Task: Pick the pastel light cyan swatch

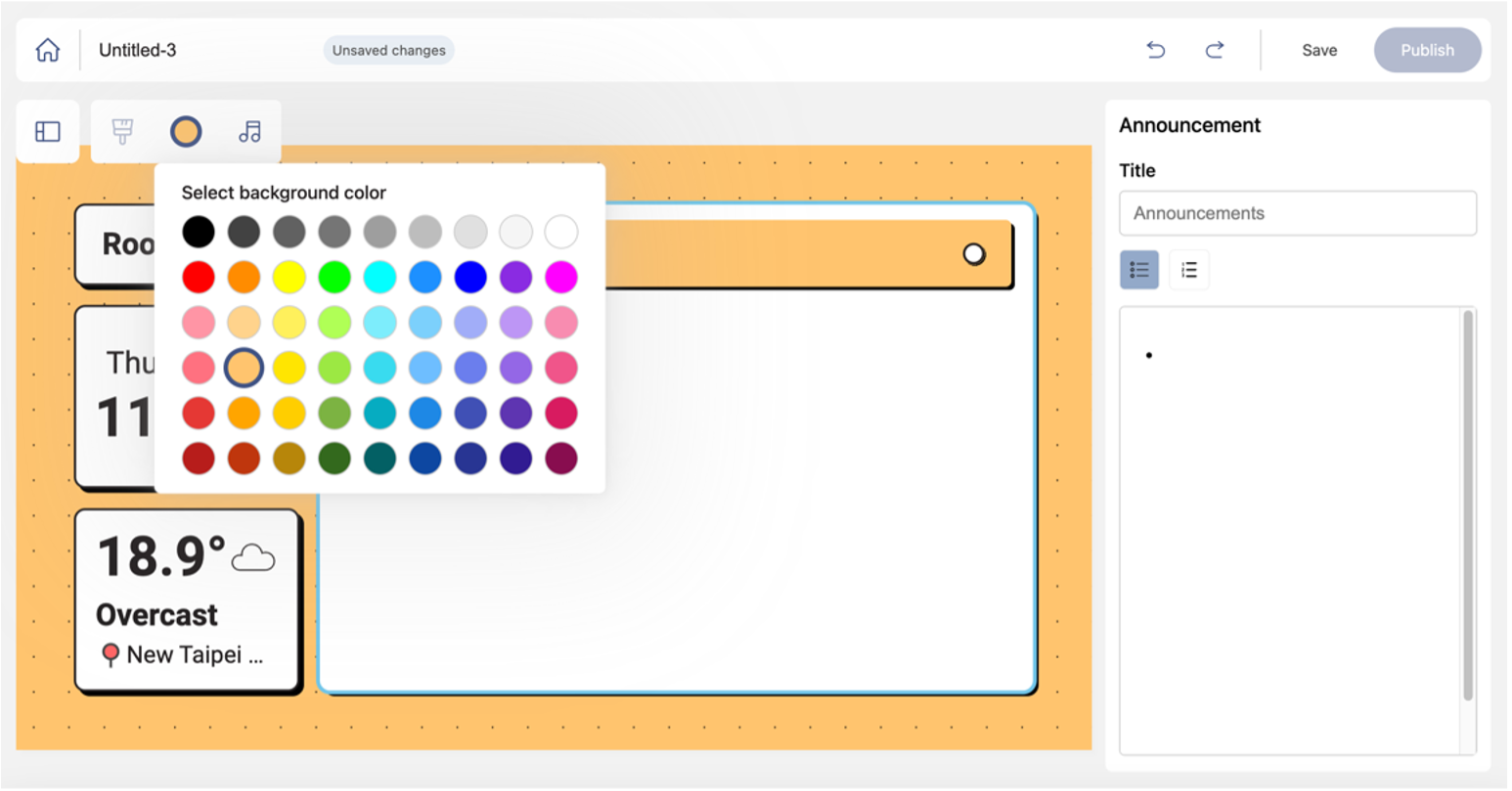Action: pos(379,322)
